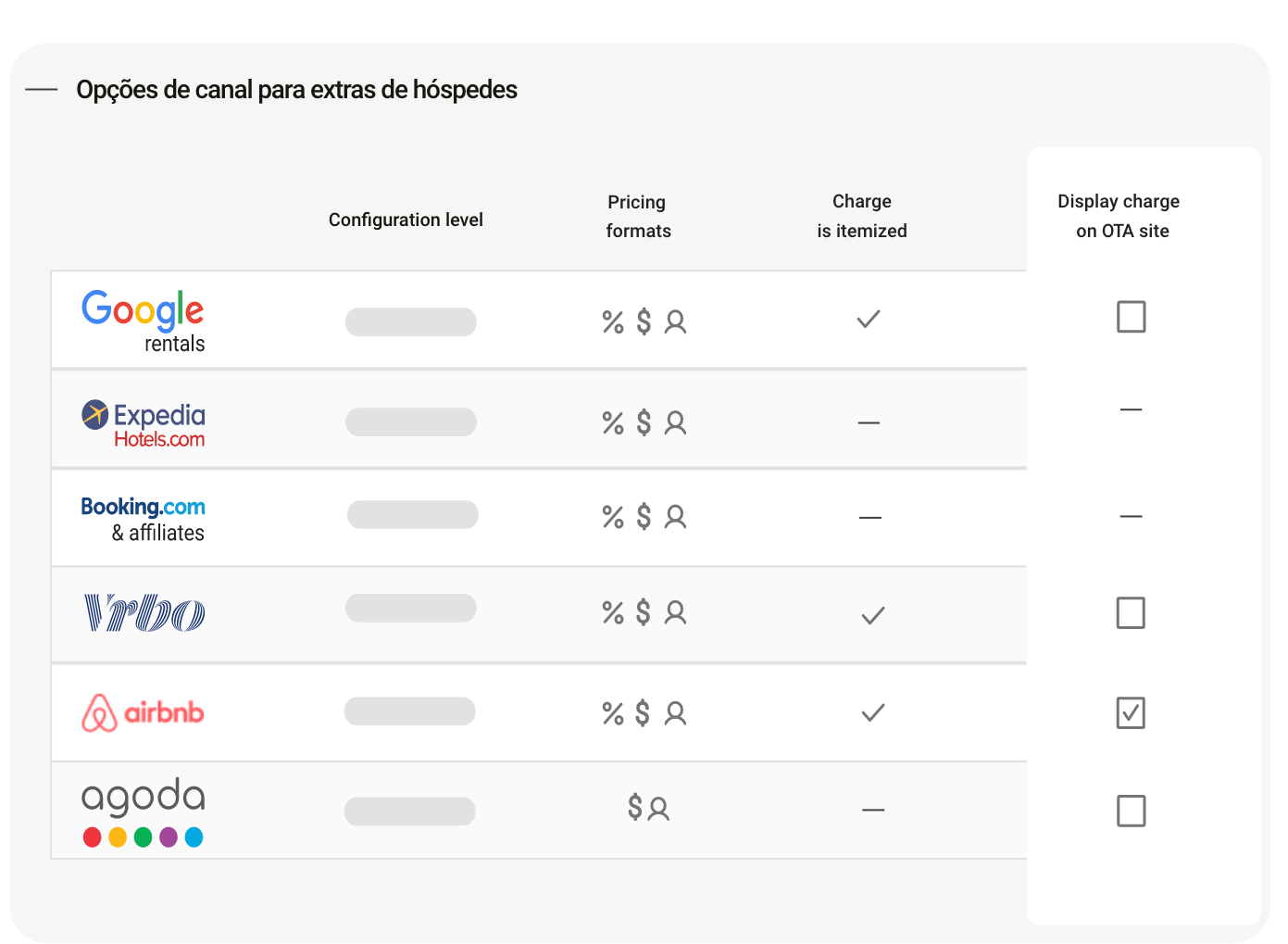Click the Agoda logo
The image size is (1288, 944).
[144, 812]
